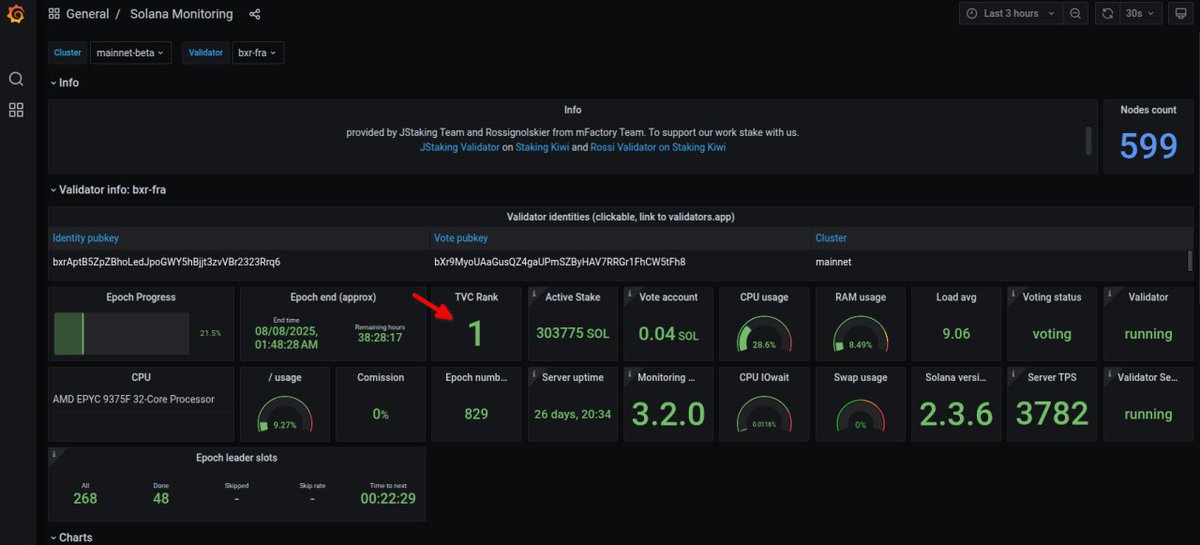Click the Comission value 0%
This screenshot has height=545, width=1200.
380,413
